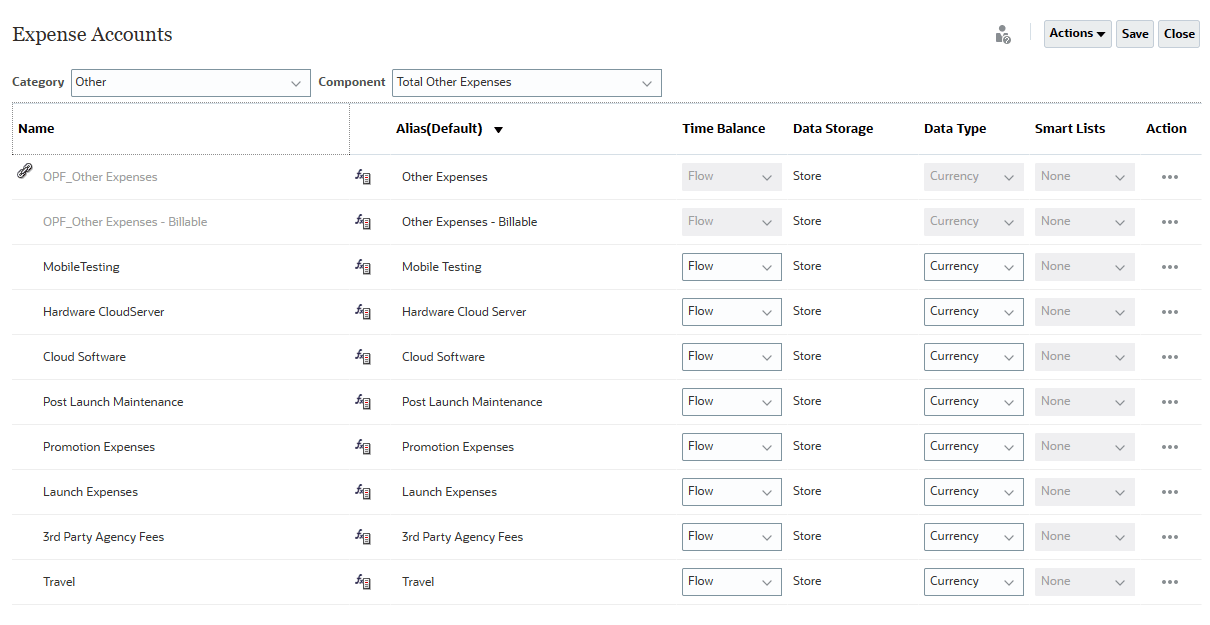Click the Data Type column header

click(x=955, y=129)
